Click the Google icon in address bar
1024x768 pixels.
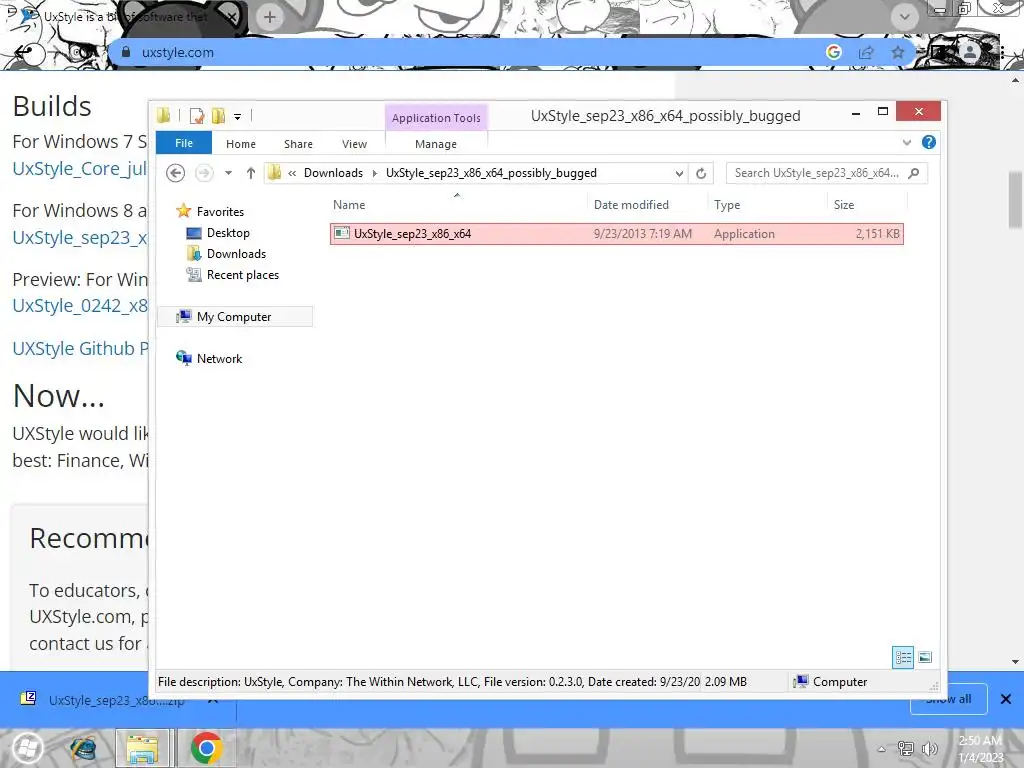(833, 52)
